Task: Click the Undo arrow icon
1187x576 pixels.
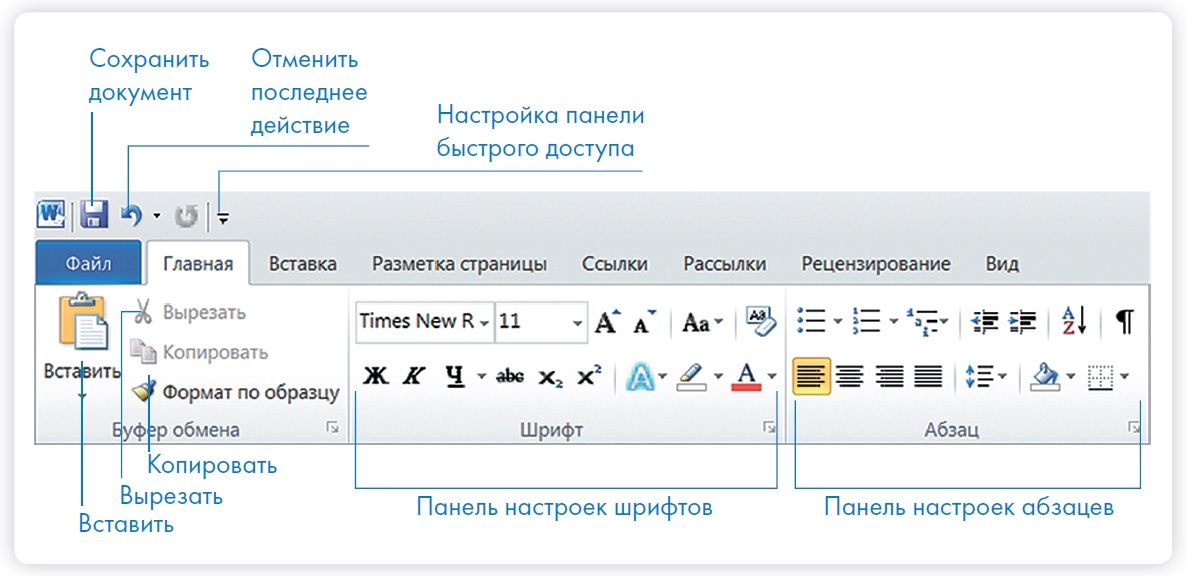Action: pos(131,214)
